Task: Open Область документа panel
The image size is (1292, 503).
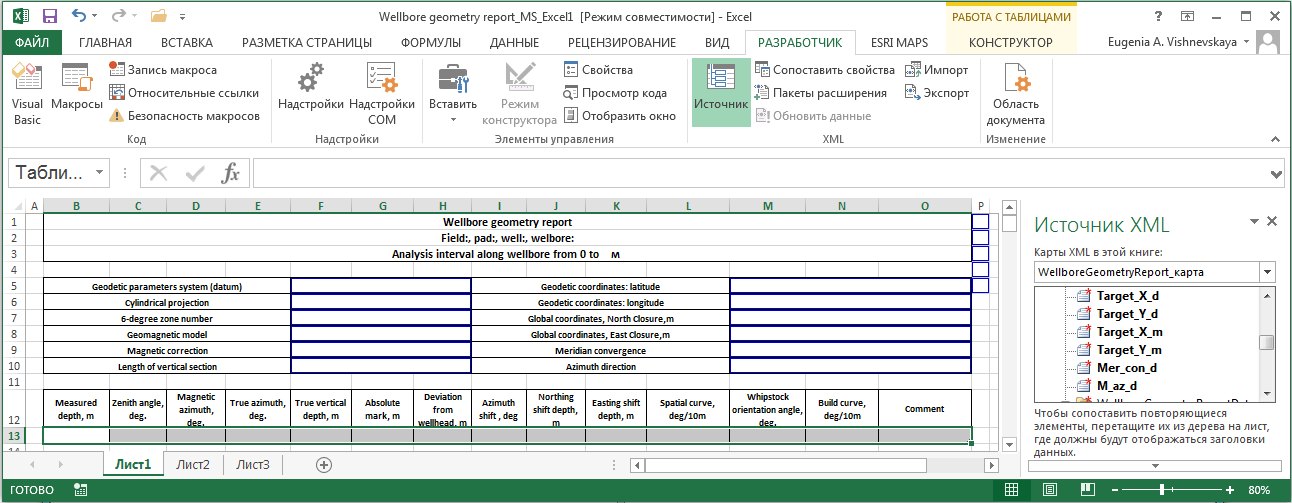Action: (x=1016, y=94)
